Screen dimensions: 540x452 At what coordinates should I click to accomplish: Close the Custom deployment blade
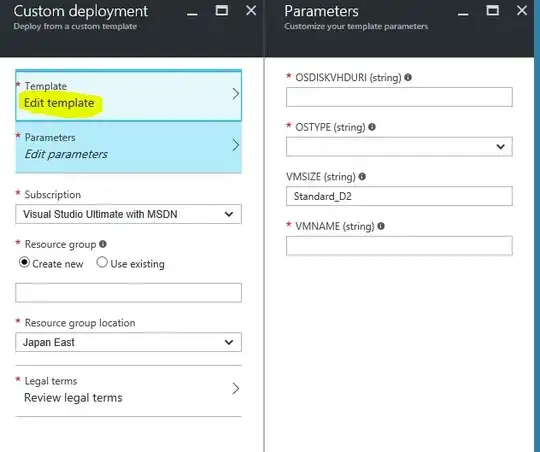pyautogui.click(x=251, y=10)
